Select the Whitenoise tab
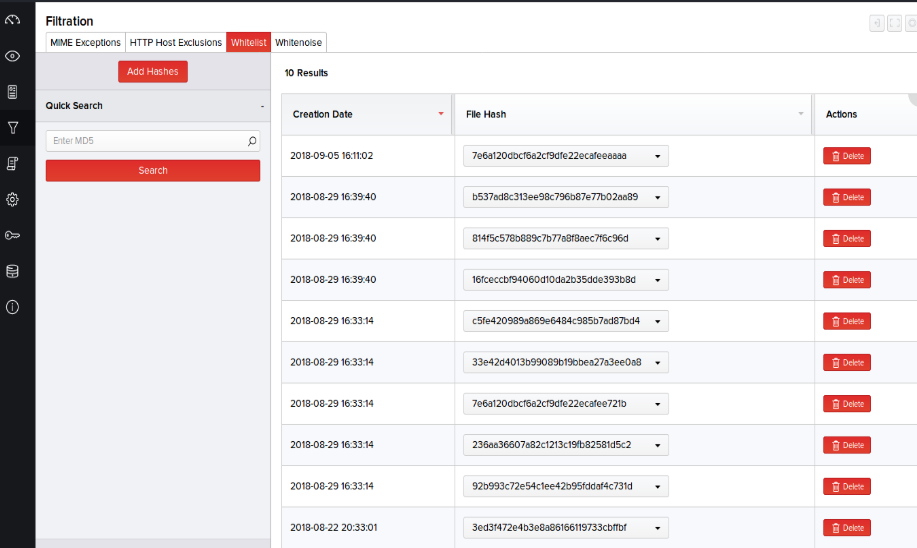 [x=299, y=42]
